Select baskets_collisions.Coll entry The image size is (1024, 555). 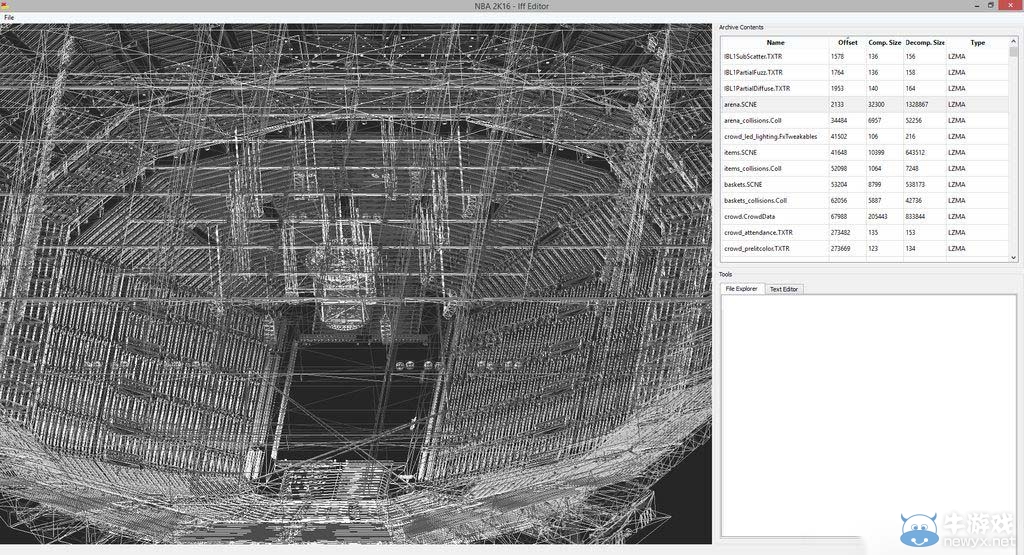[x=865, y=200]
